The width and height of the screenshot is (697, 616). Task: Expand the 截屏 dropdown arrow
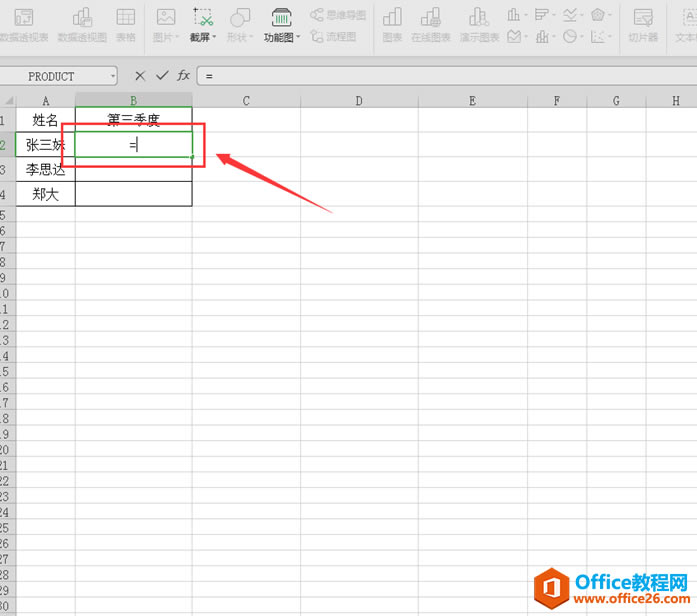[214, 37]
